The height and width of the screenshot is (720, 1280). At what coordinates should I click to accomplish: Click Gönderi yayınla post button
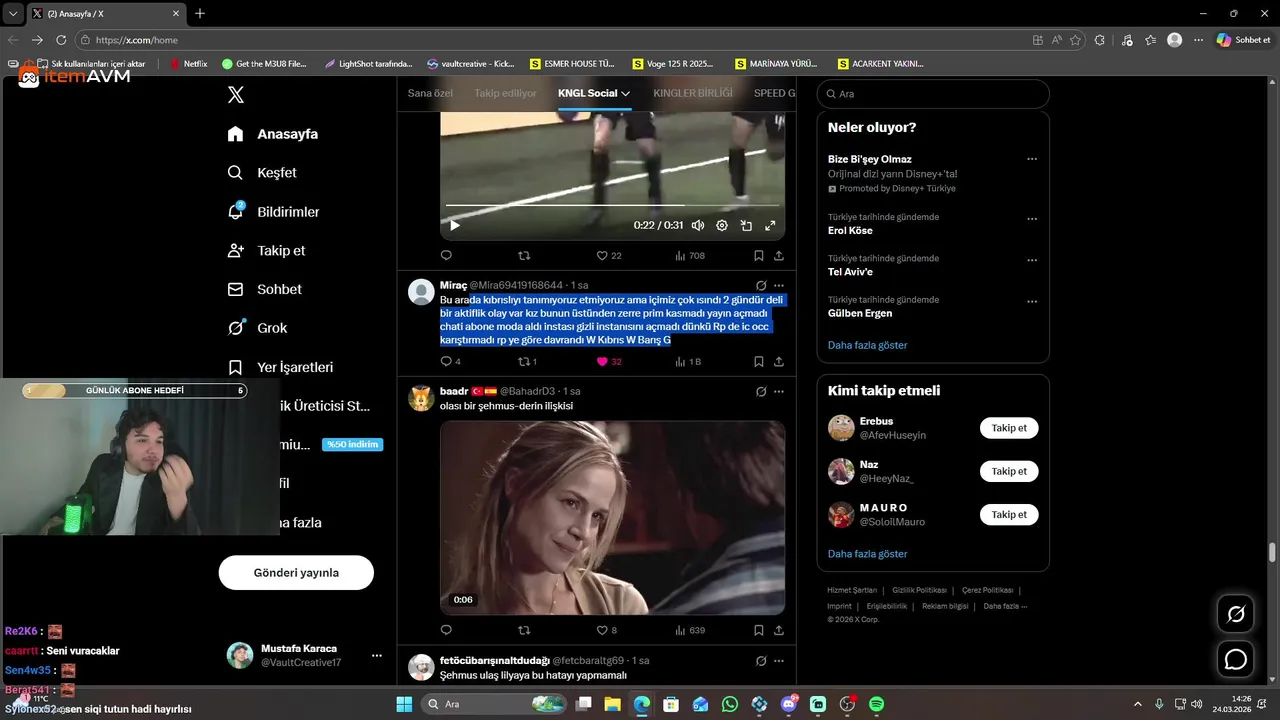click(296, 573)
